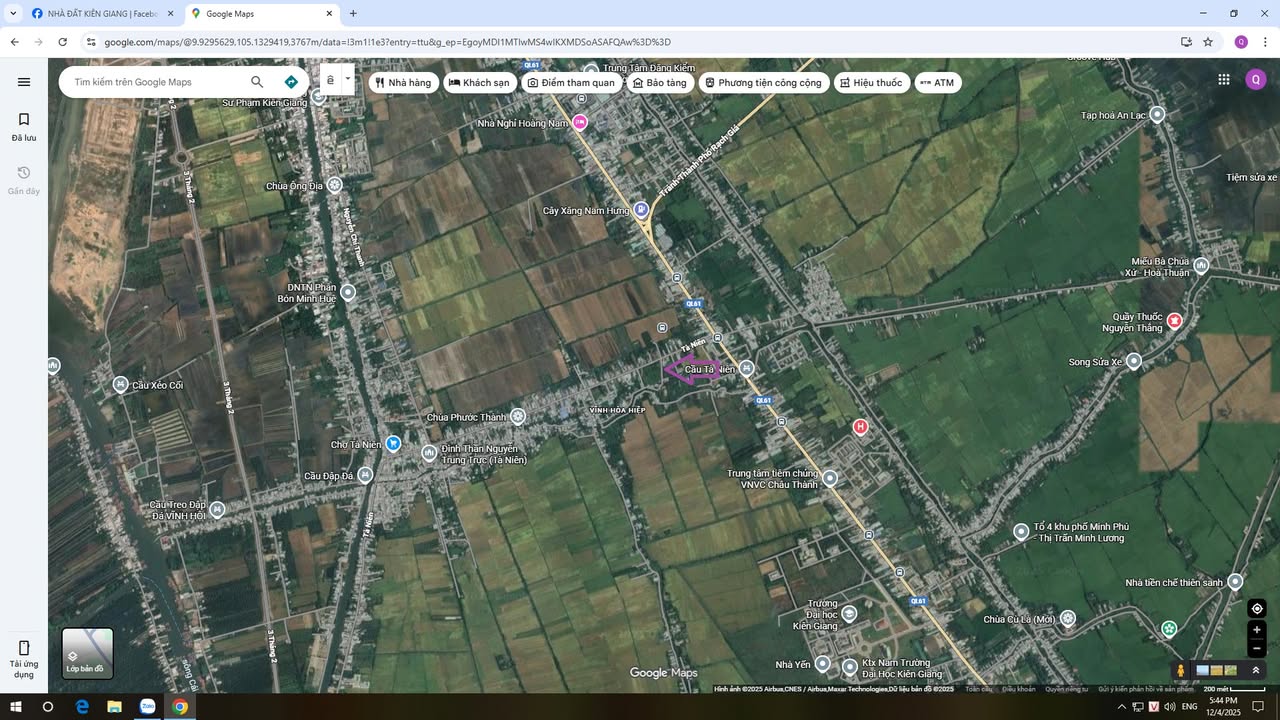Open Zalo from the taskbar

pyautogui.click(x=147, y=707)
